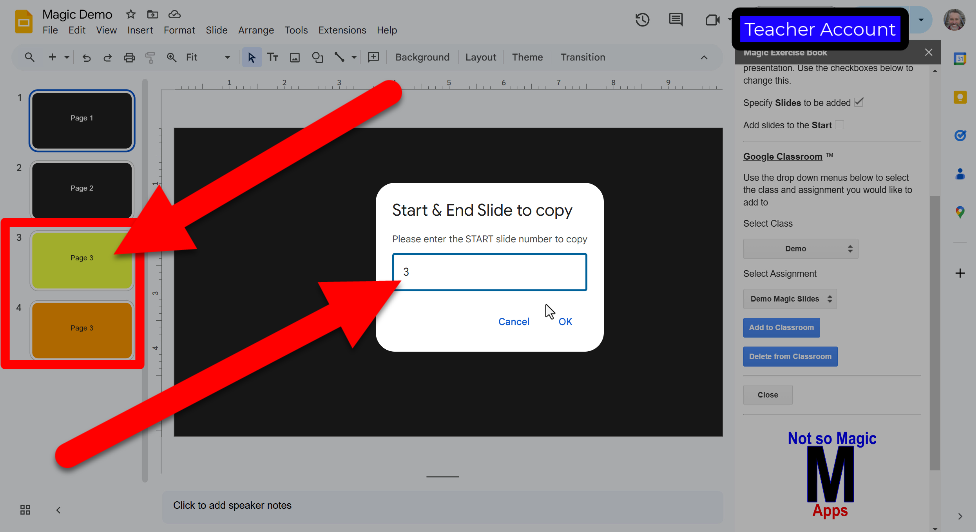Focus the START slide number input
Viewport: 976px width, 532px height.
(x=489, y=272)
